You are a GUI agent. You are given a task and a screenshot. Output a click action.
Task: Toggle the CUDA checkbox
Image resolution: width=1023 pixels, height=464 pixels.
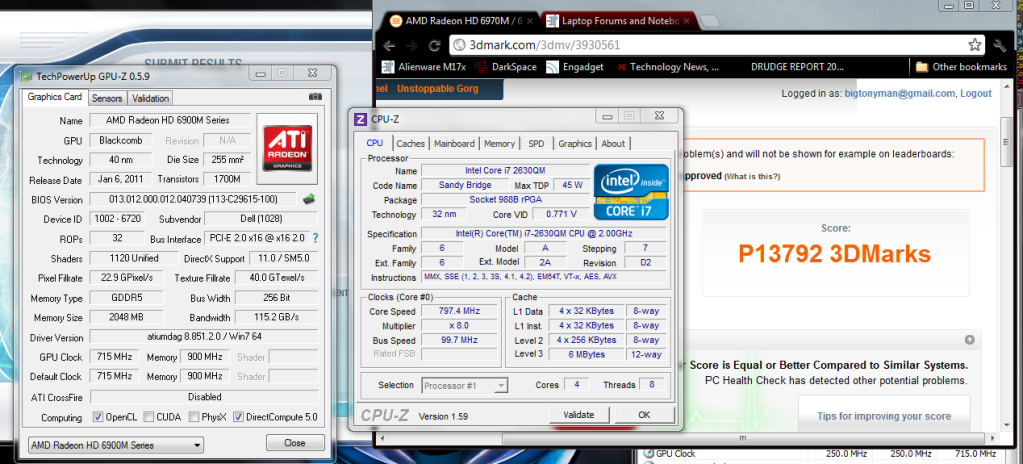[x=149, y=417]
